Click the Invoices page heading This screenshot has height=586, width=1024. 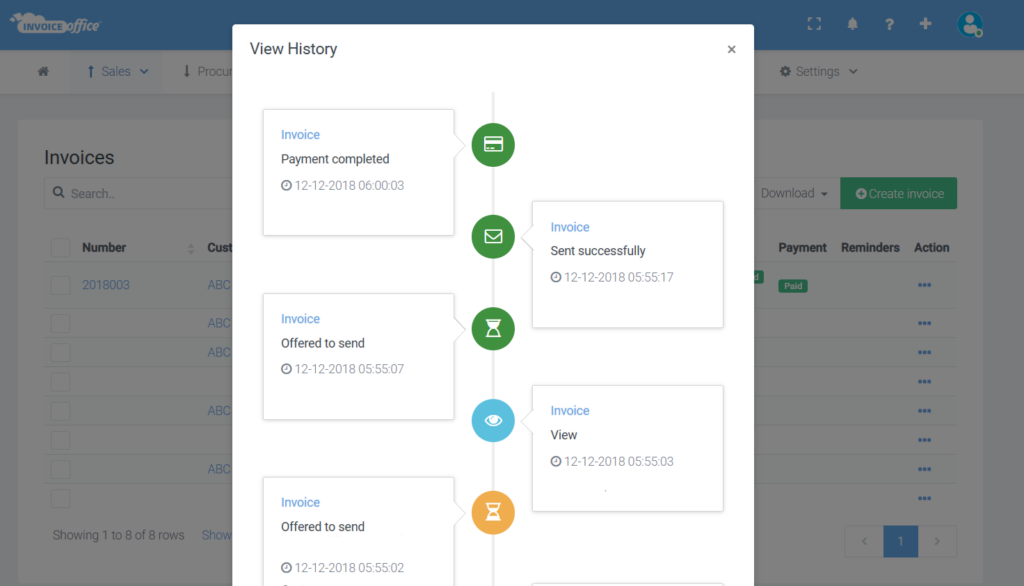79,157
